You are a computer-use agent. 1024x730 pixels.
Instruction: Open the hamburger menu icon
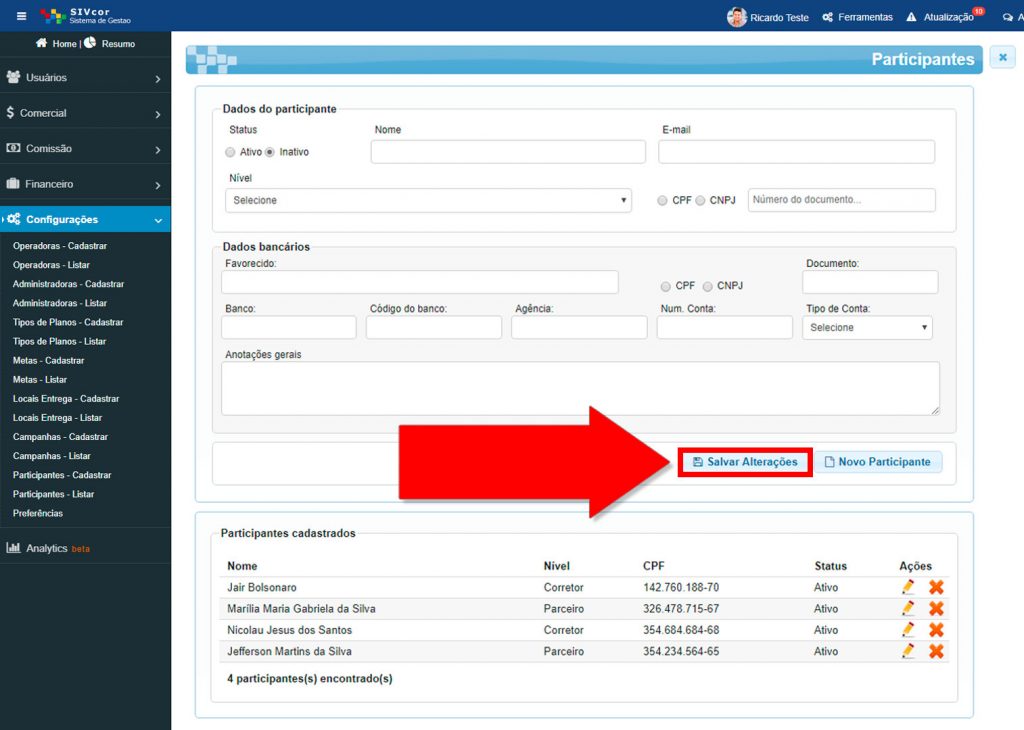[x=22, y=16]
